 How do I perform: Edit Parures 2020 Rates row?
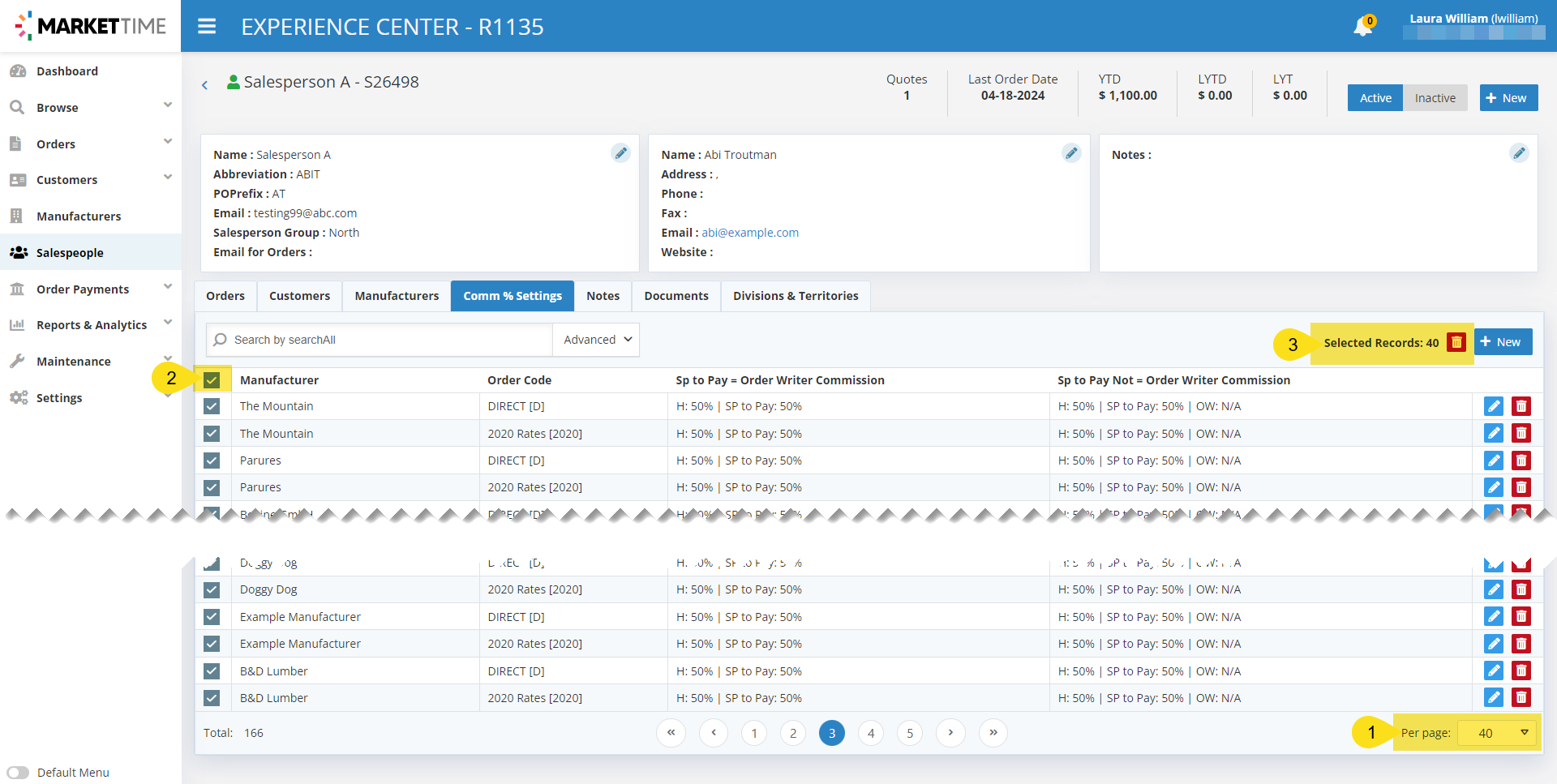1493,487
